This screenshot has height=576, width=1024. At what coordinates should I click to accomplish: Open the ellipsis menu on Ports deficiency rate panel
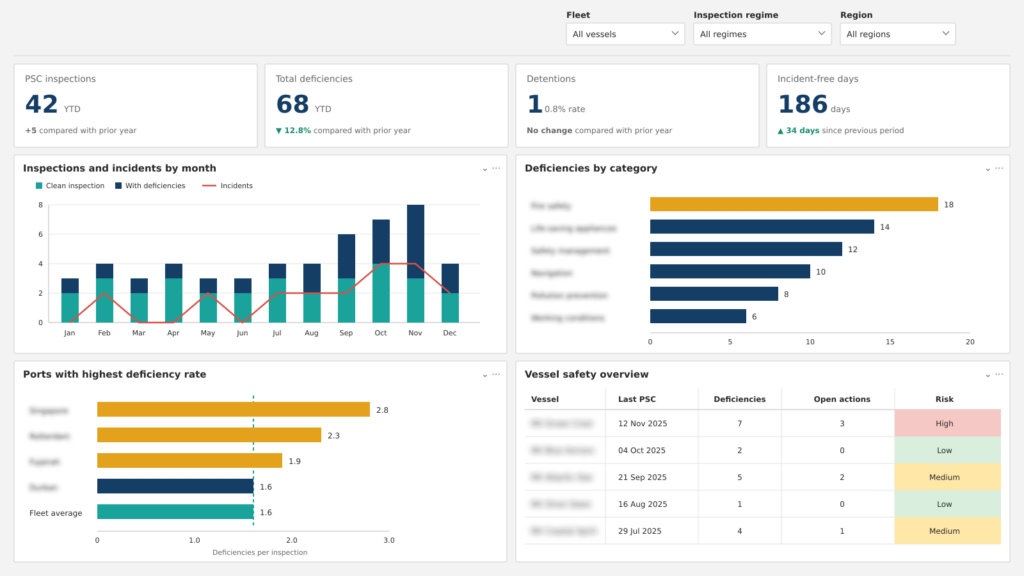coord(496,375)
